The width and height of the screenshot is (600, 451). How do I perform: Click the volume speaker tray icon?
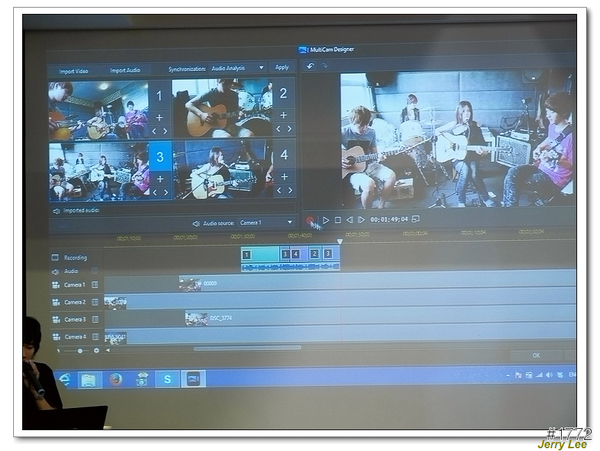549,375
